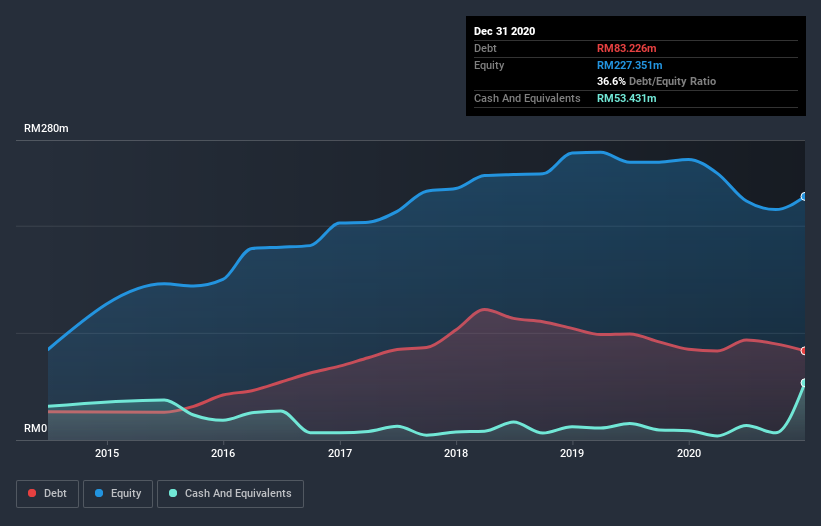The width and height of the screenshot is (821, 526).
Task: Click the blue Equity legend dot
Action: click(x=99, y=493)
